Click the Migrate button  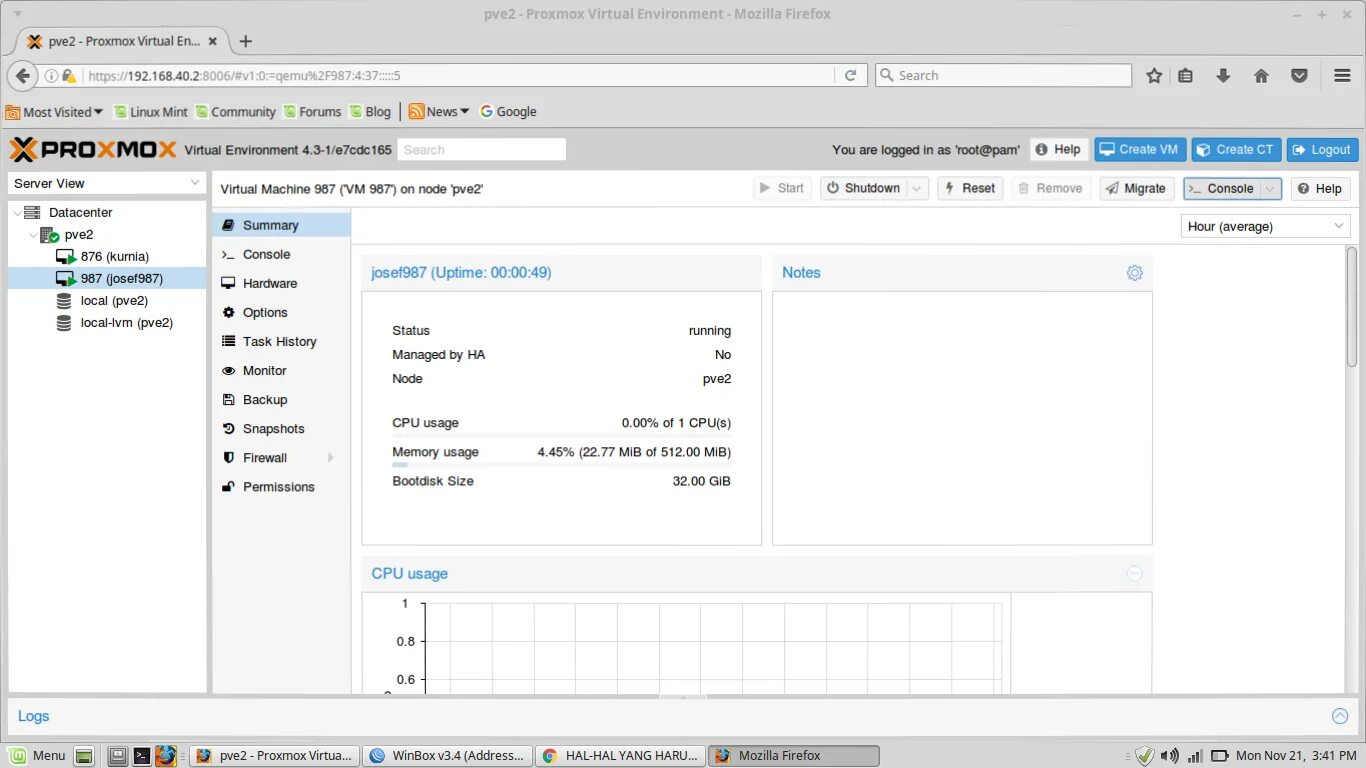pyautogui.click(x=1136, y=188)
